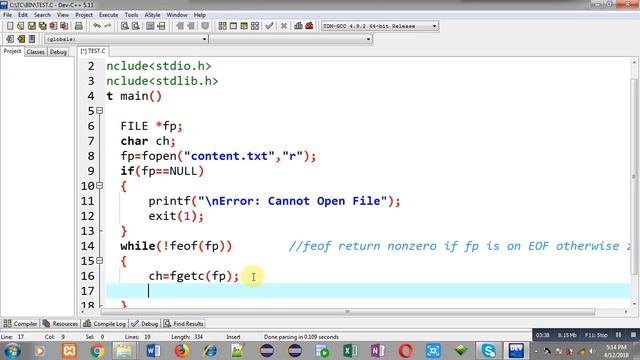Click the Save All toolbar icon

click(42, 26)
